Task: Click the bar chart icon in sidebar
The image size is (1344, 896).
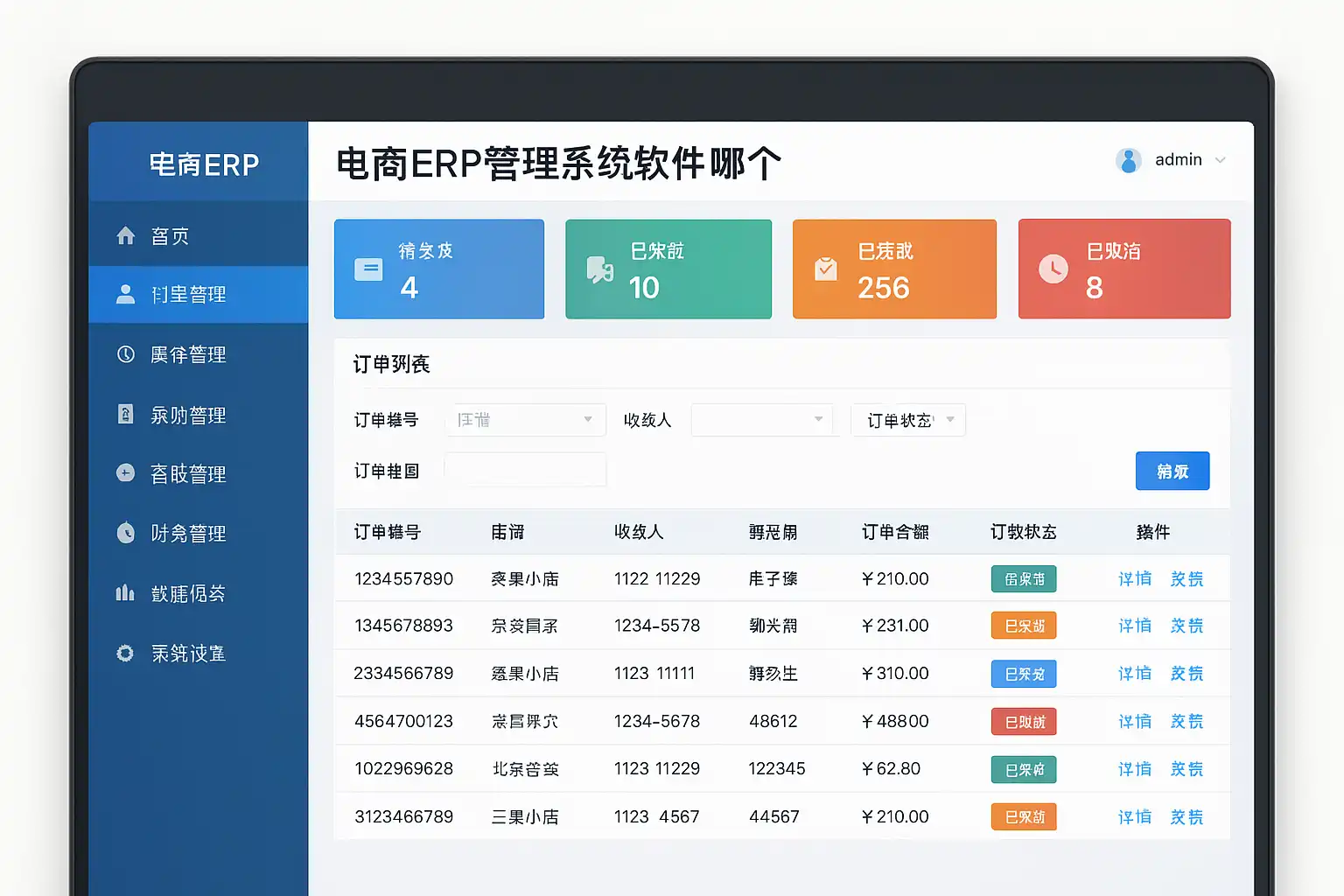Action: 126,594
